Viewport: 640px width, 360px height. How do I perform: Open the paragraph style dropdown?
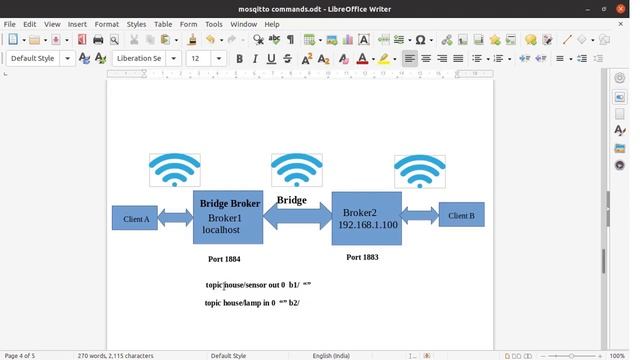pyautogui.click(x=67, y=59)
